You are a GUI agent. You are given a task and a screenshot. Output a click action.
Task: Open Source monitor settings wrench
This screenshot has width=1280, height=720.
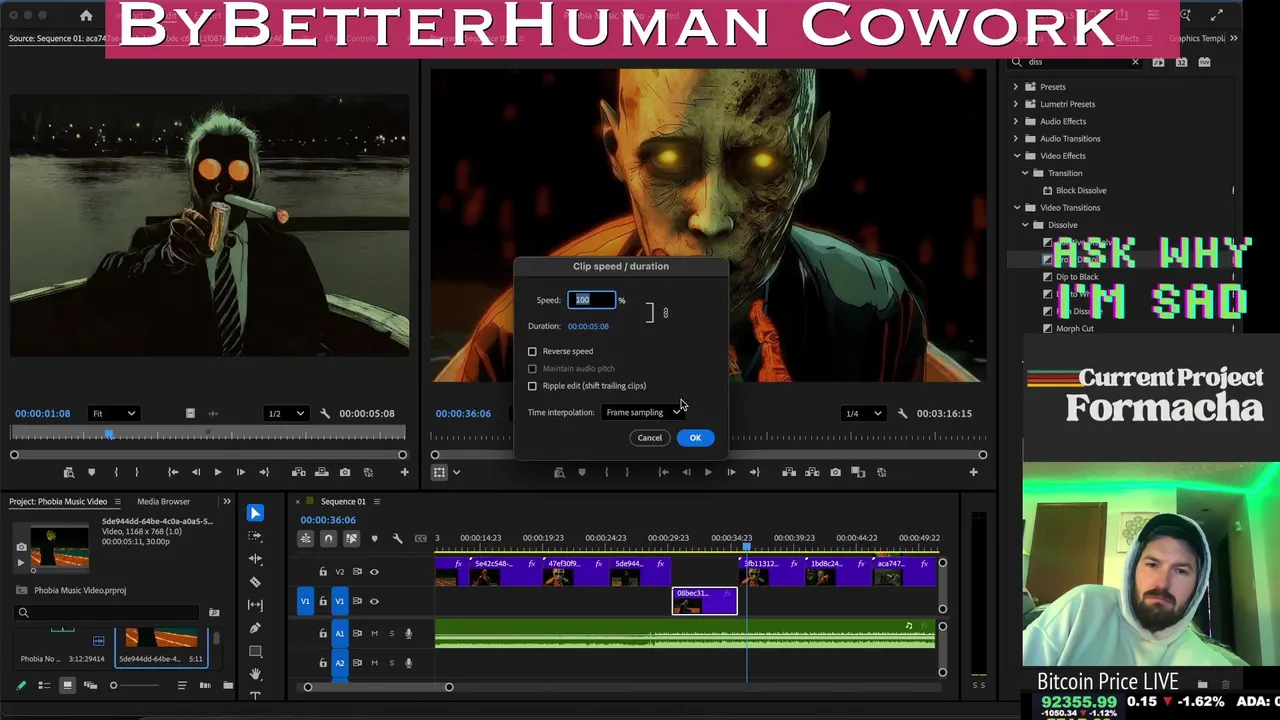(325, 413)
